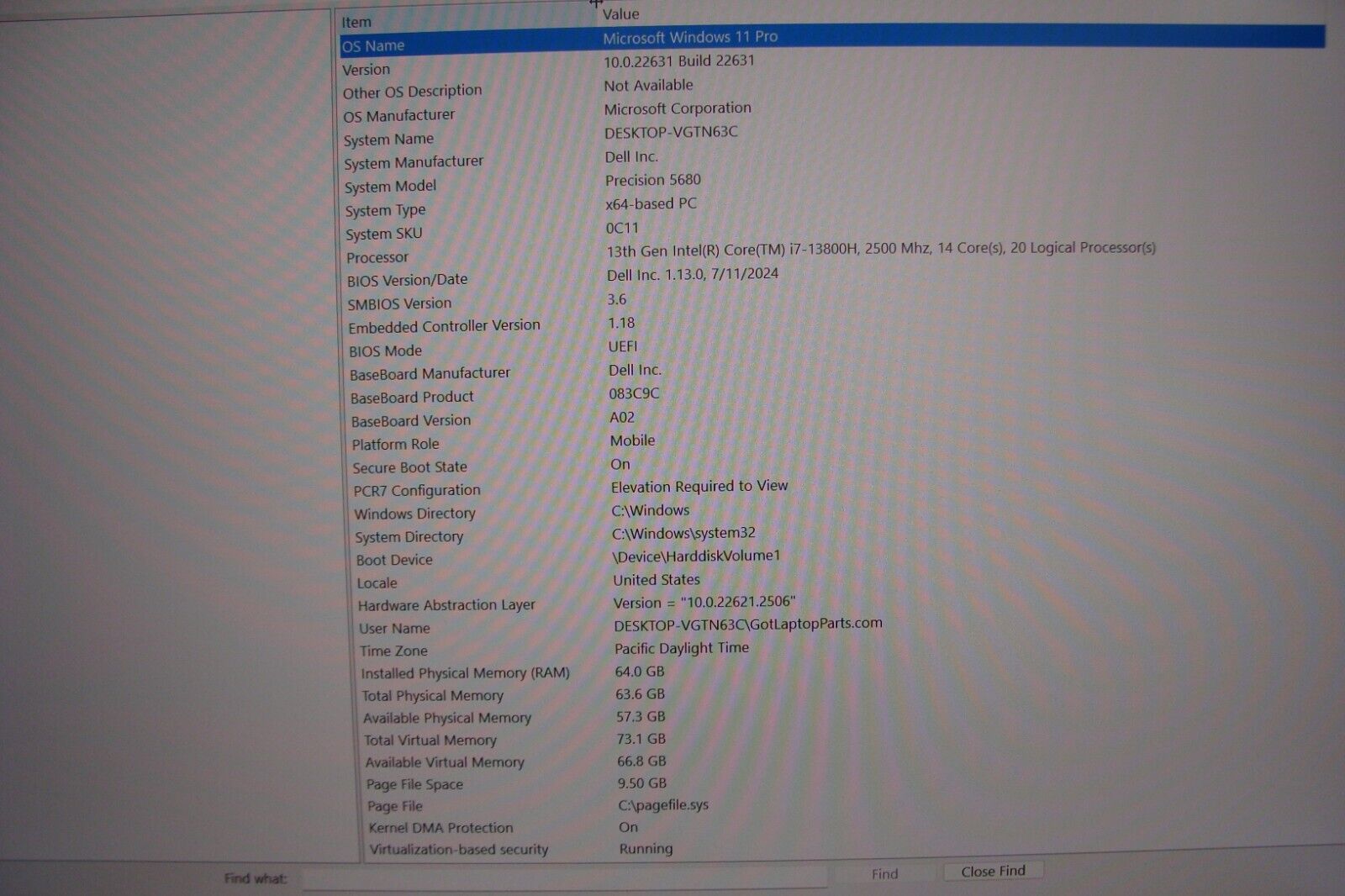Click the Mobile platform role value
Viewport: 1345px width, 896px height.
pos(632,440)
